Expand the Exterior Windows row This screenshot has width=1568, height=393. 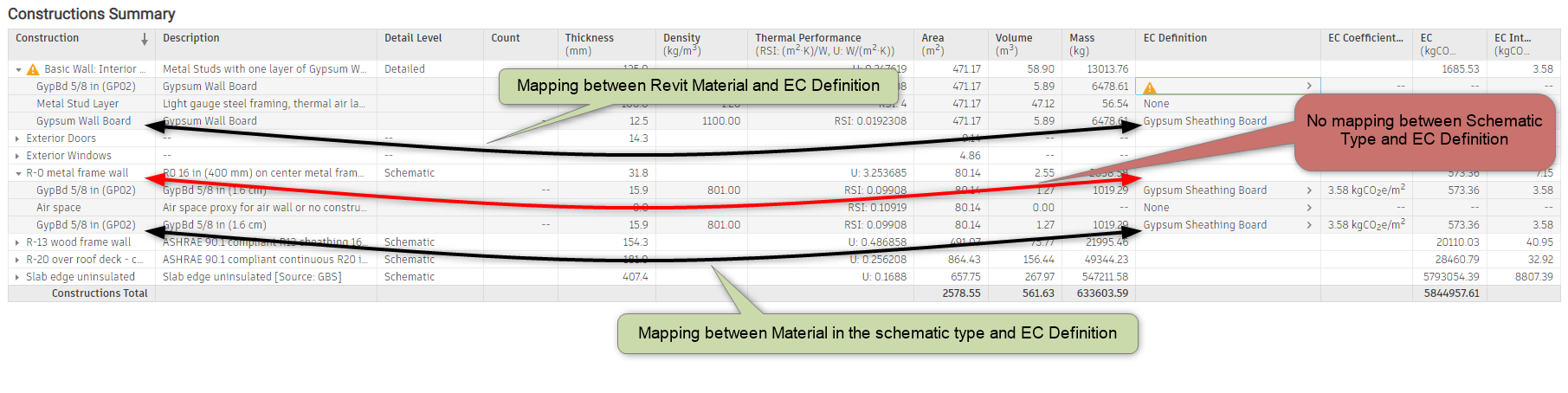(18, 156)
